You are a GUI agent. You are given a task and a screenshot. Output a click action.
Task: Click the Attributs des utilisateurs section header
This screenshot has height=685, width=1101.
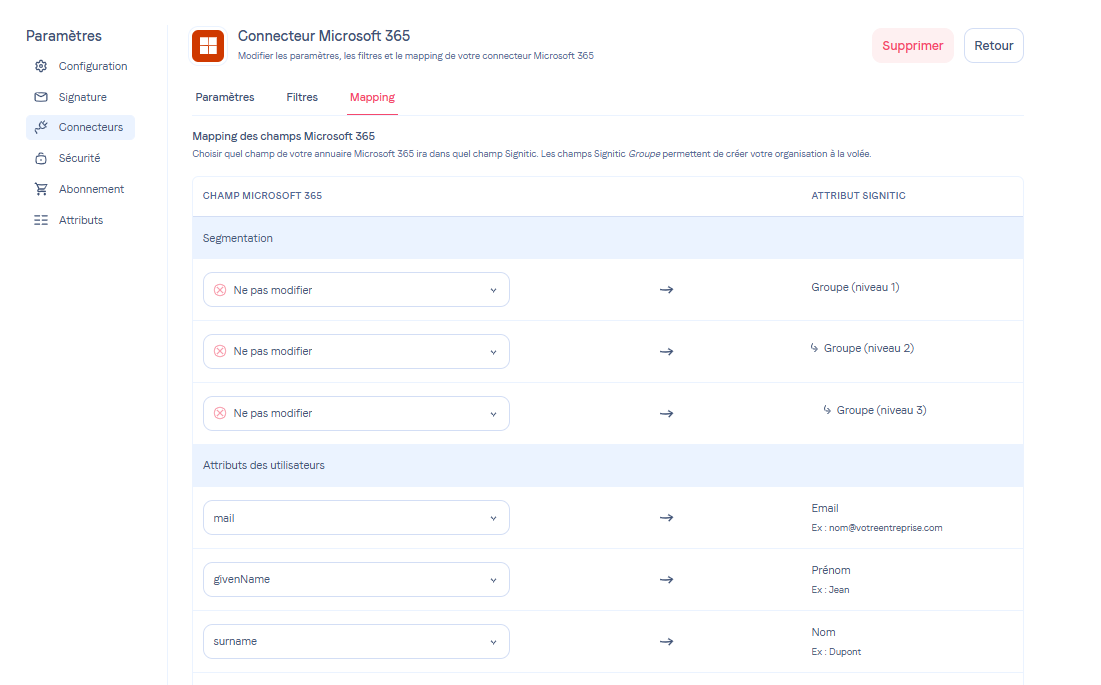pos(607,465)
